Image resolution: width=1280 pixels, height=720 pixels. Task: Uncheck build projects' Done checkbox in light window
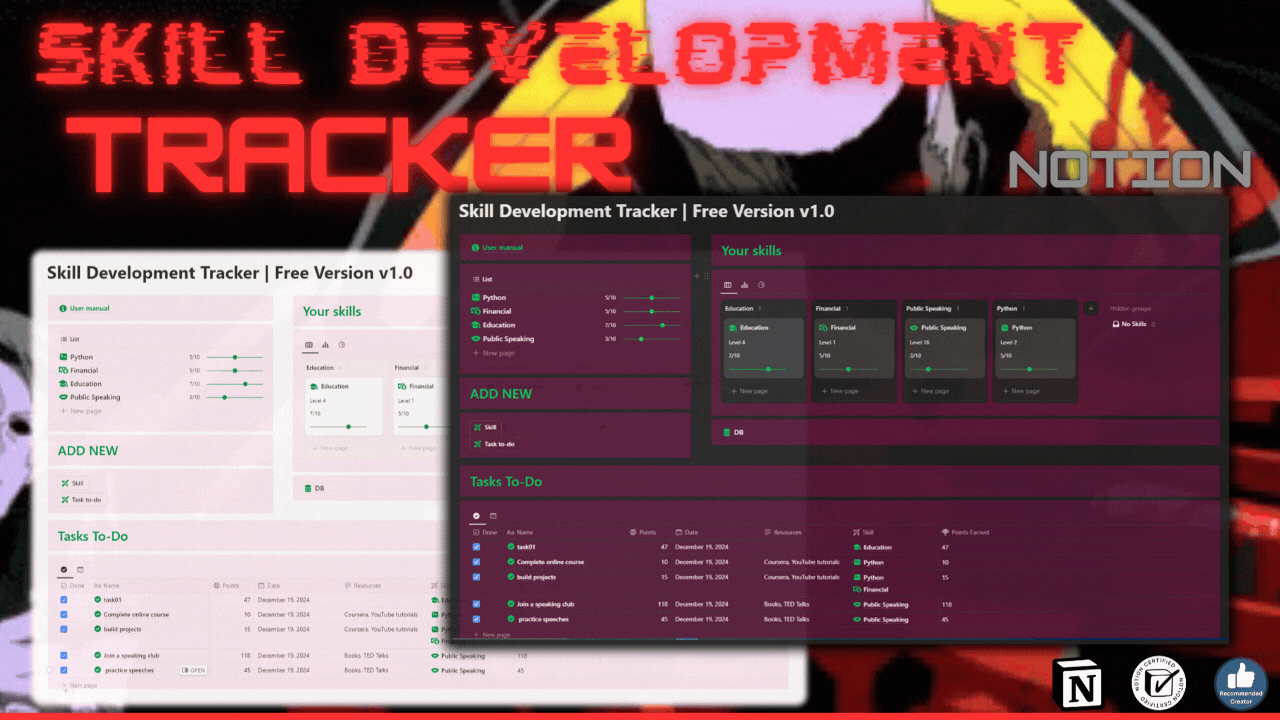(x=64, y=629)
